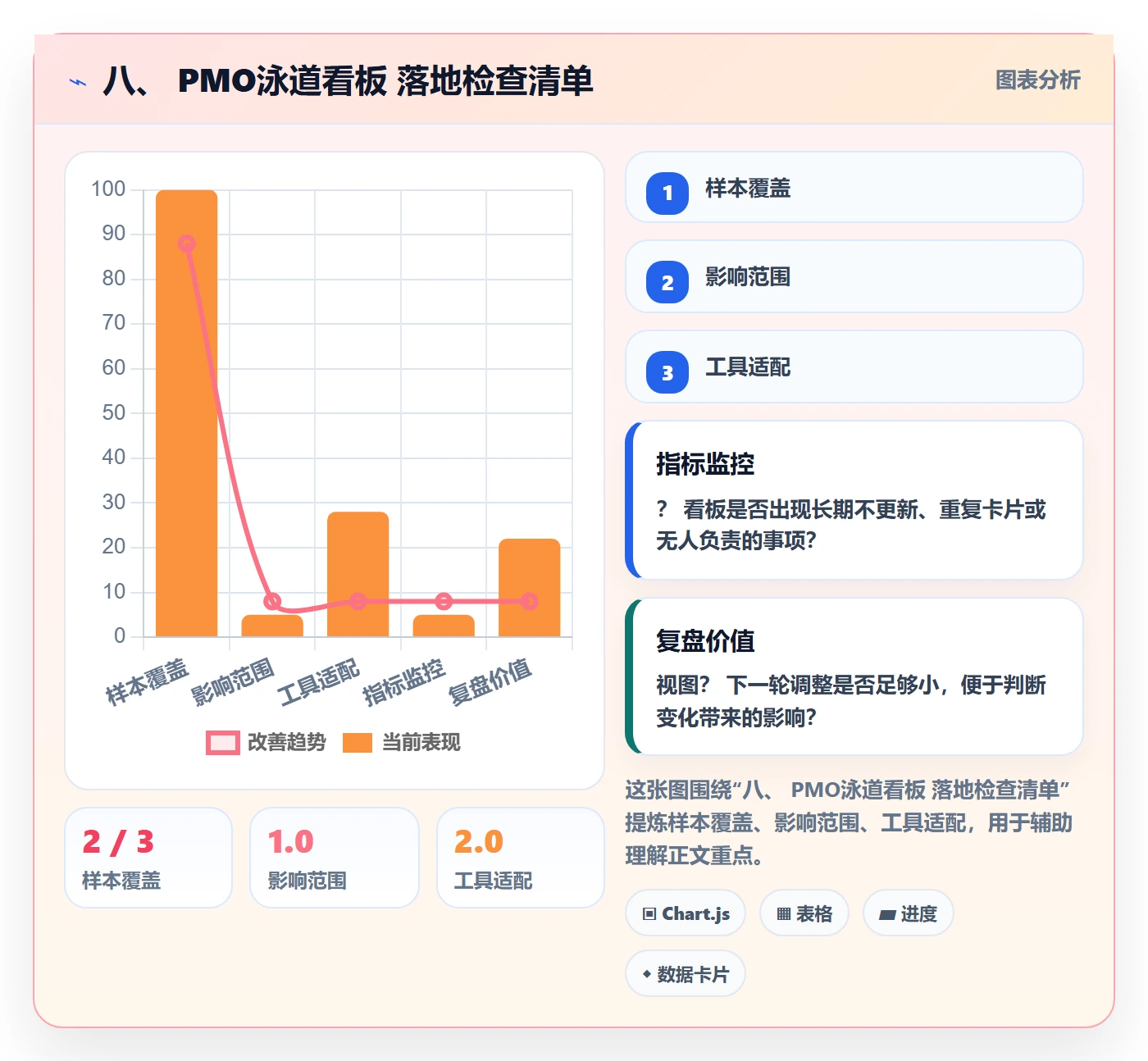1148x1061 pixels.
Task: Click the 1.0 影响范围 stat card
Action: coord(335,858)
